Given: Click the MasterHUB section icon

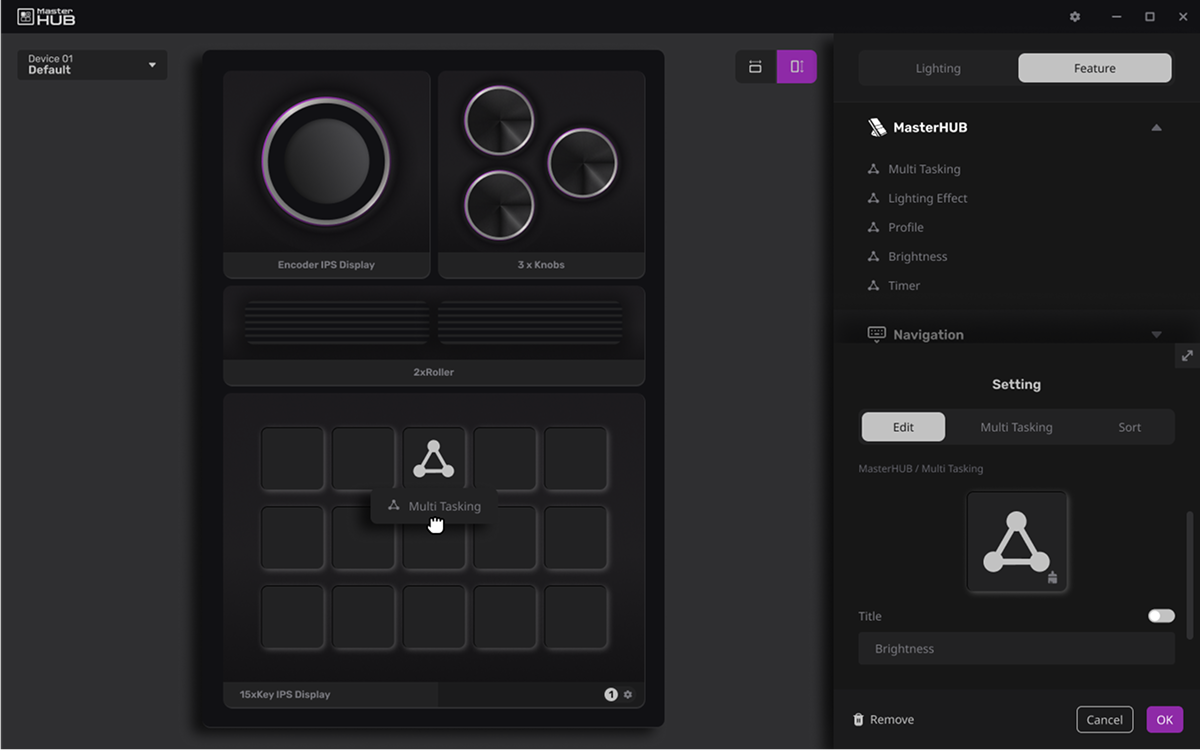Looking at the screenshot, I should click(876, 127).
